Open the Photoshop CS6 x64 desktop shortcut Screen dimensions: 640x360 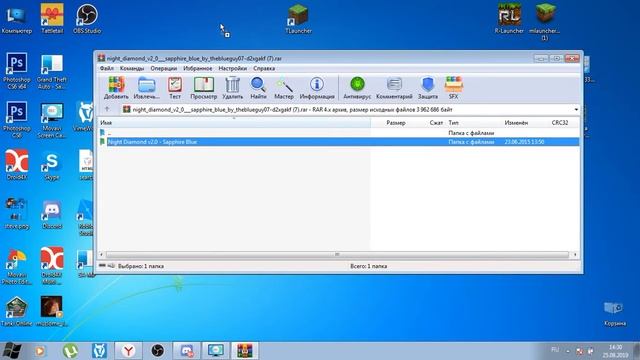pos(17,70)
